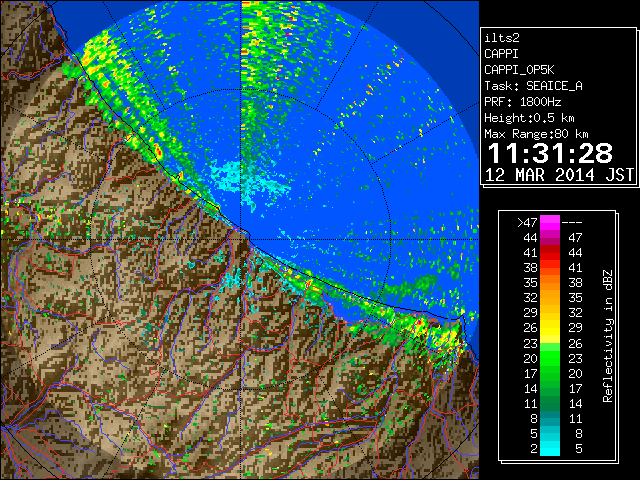Click the 'Height:0.5 km' text
Screen dimensions: 640x480
(529, 118)
